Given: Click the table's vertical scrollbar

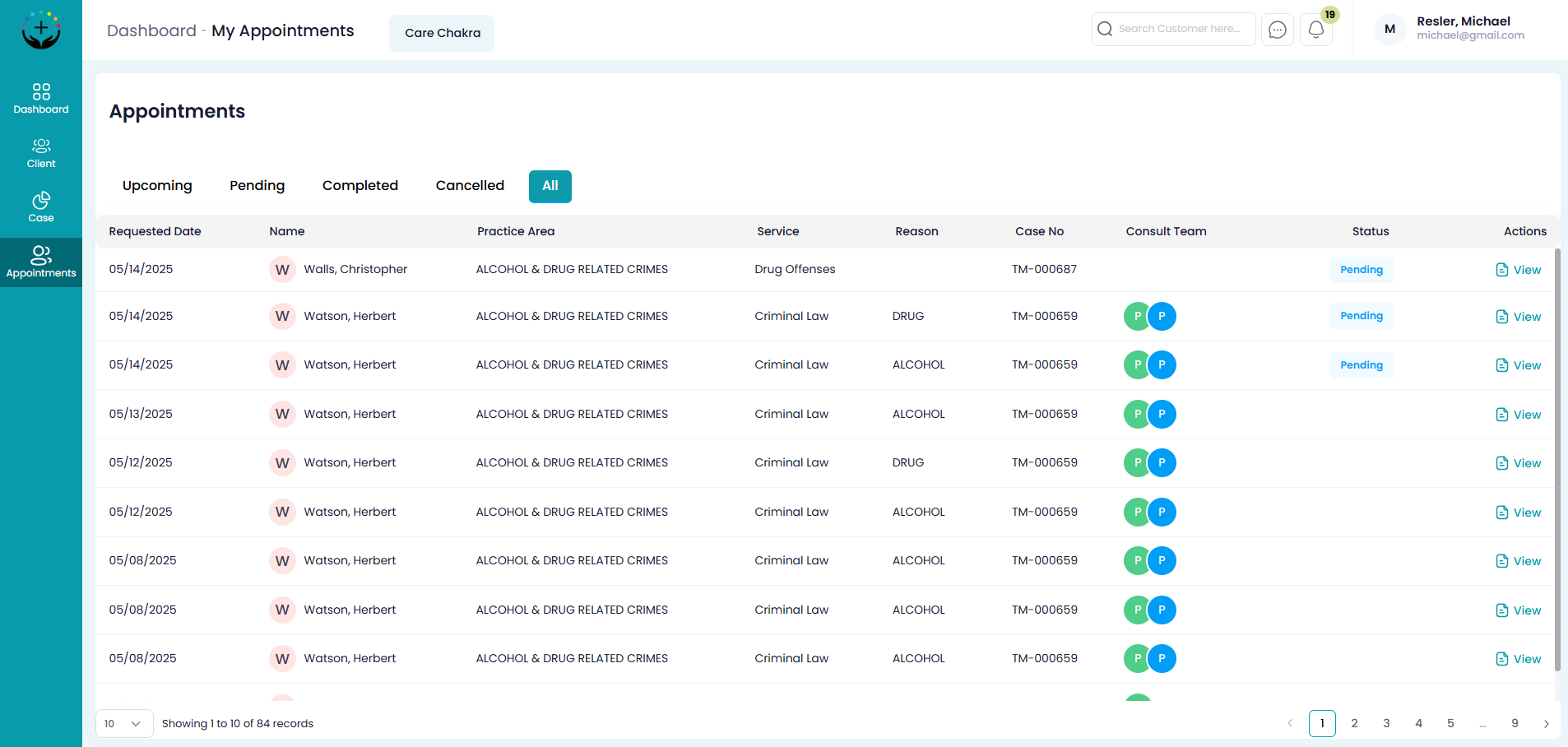Looking at the screenshot, I should [1556, 461].
